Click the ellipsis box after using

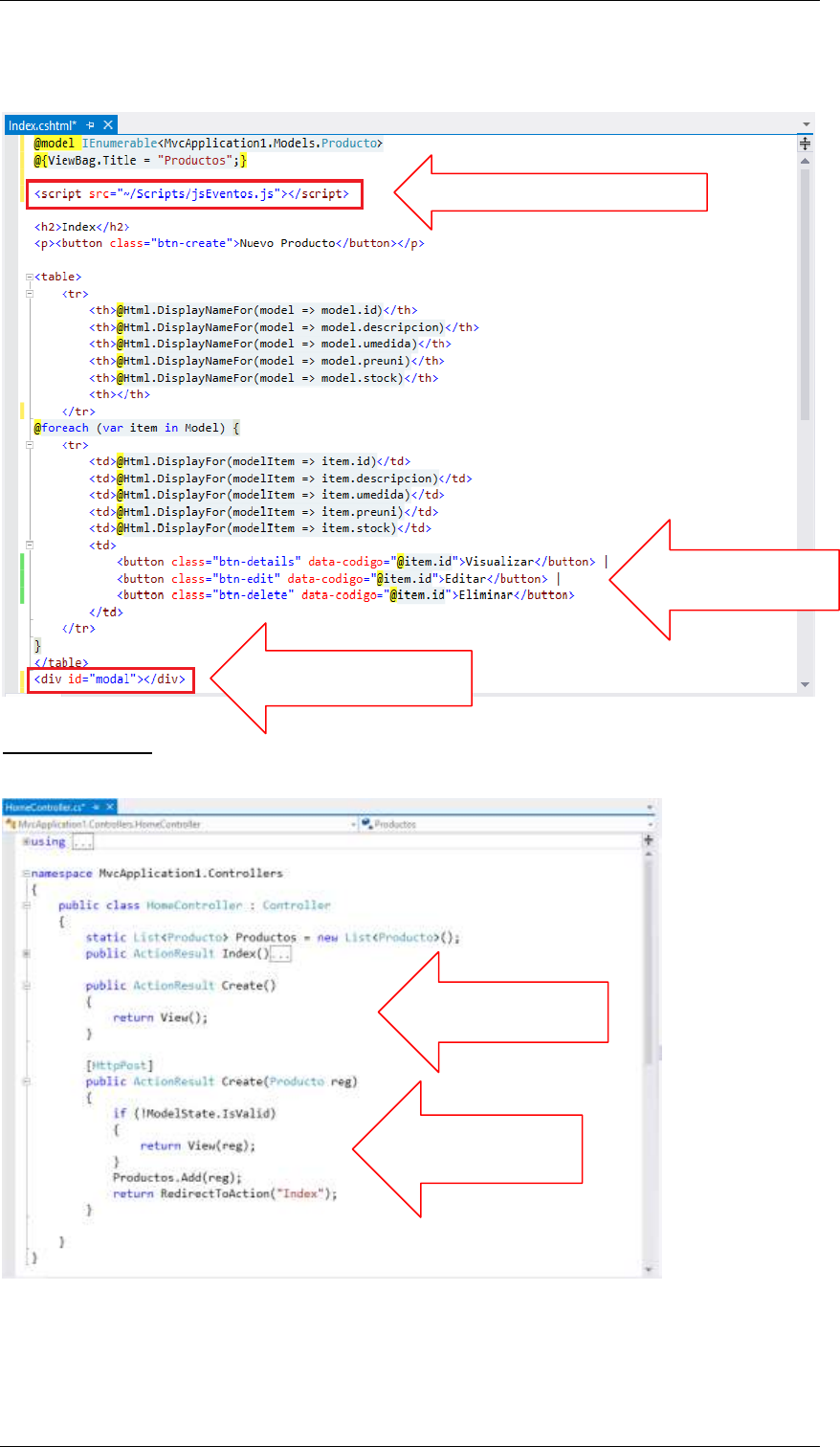pos(82,842)
